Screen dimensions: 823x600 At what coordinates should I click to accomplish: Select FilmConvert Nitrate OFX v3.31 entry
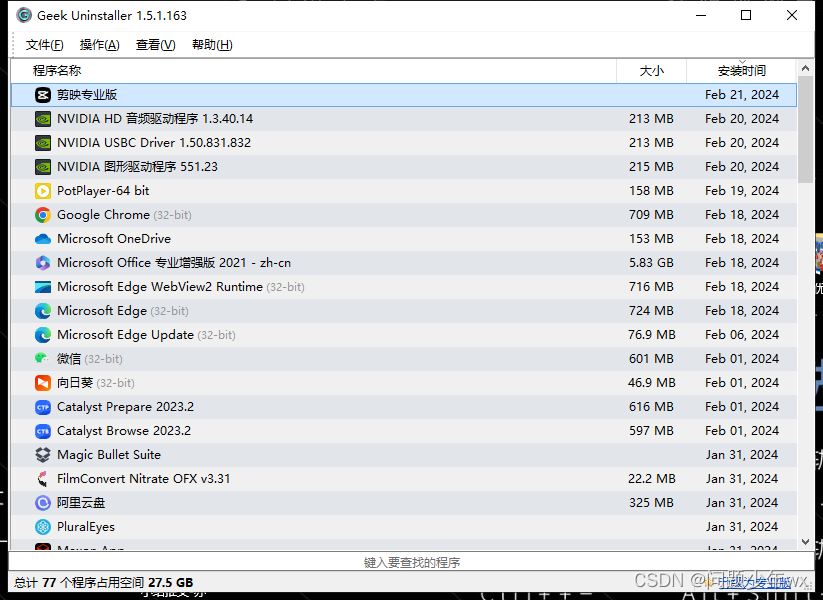tap(143, 479)
